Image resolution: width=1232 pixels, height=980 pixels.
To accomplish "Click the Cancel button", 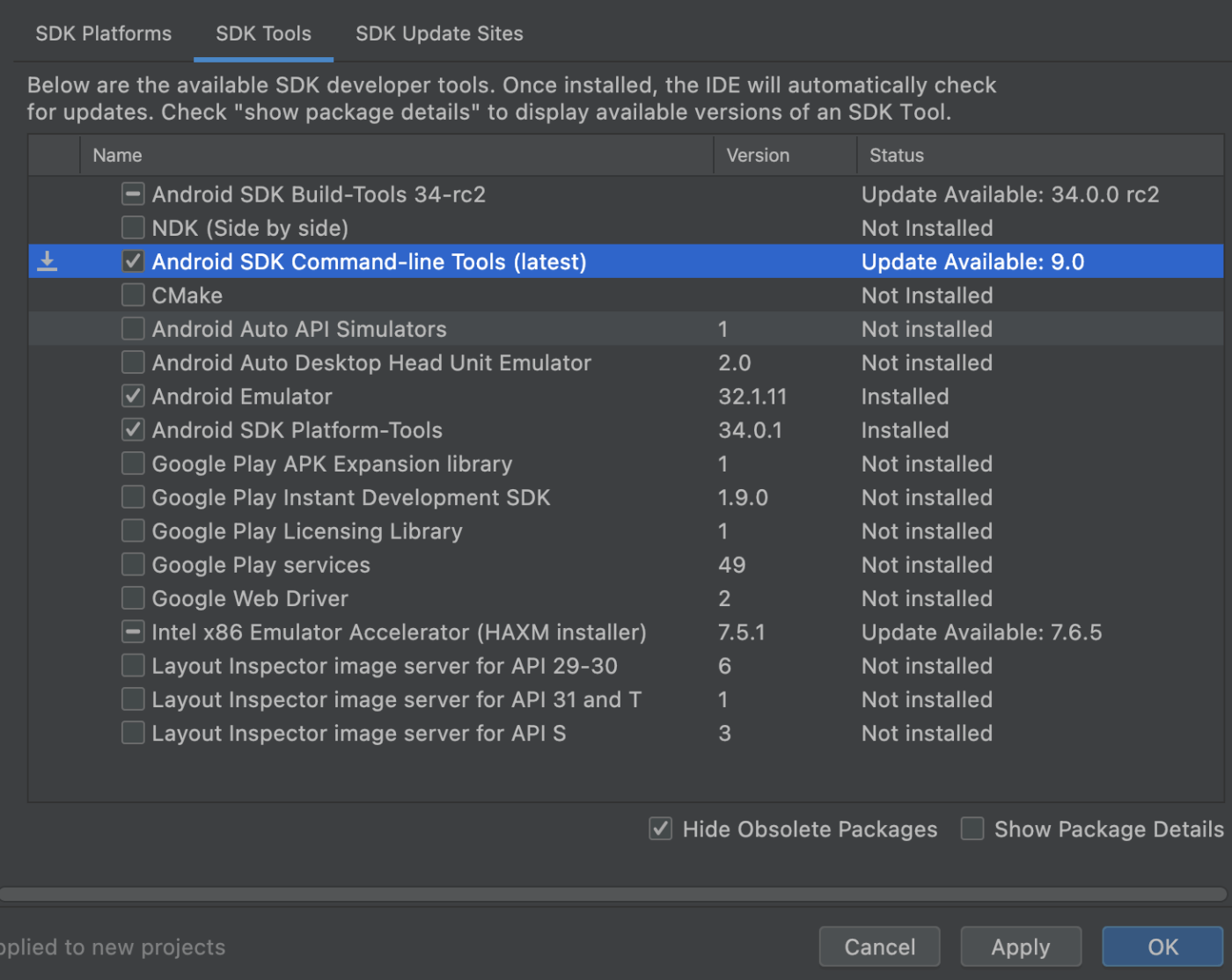I will click(x=880, y=947).
